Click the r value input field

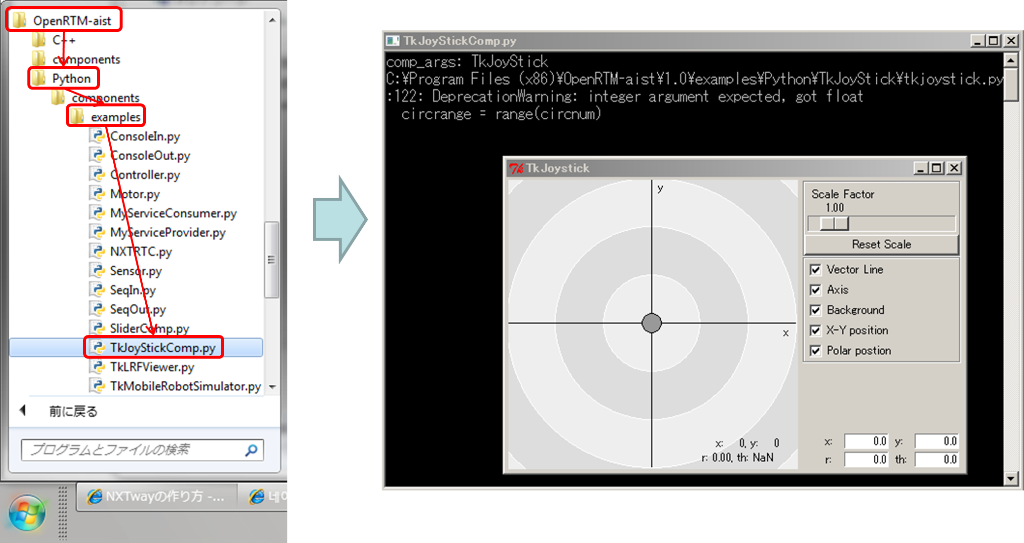tap(867, 459)
